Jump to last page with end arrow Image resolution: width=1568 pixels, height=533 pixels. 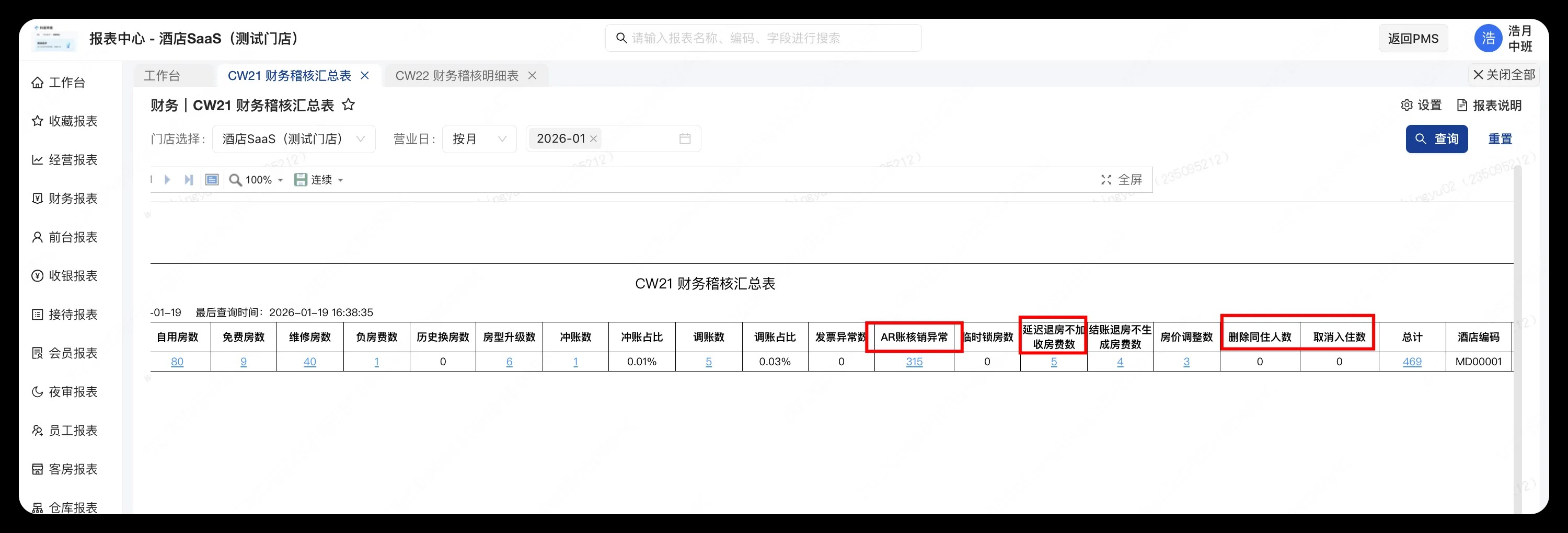[189, 179]
